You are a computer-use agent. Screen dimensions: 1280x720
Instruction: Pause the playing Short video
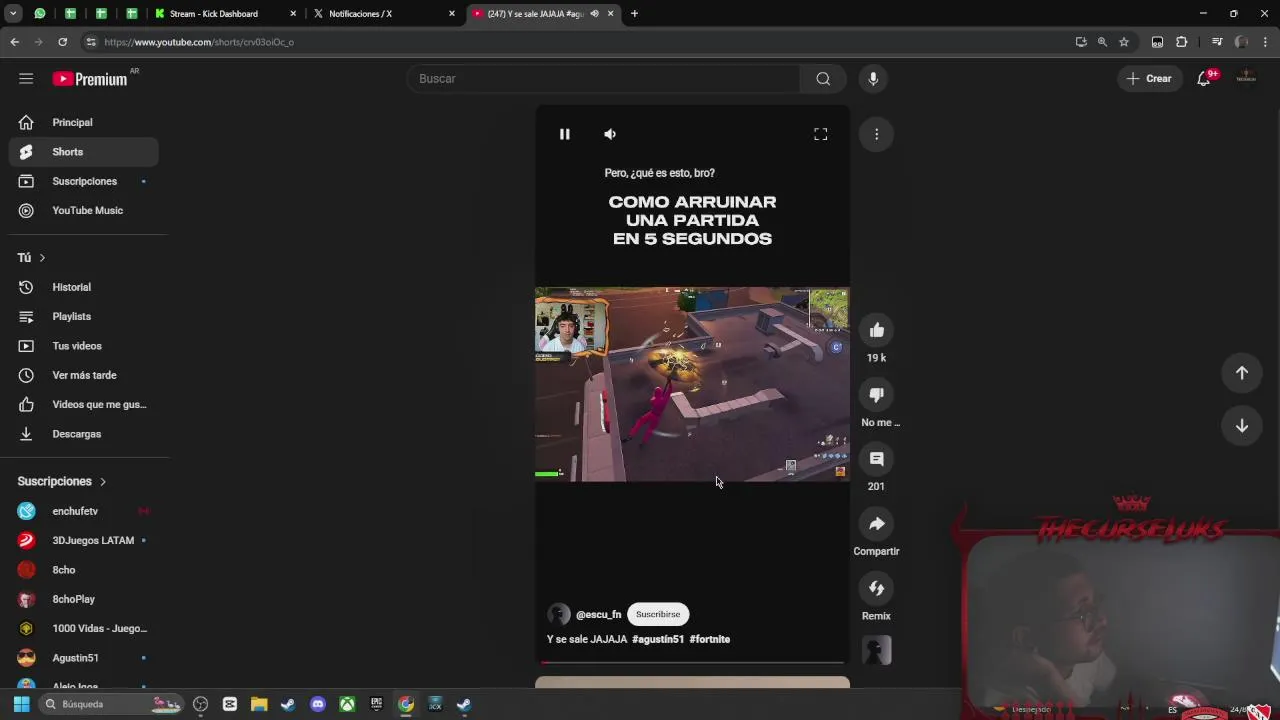[x=564, y=134]
